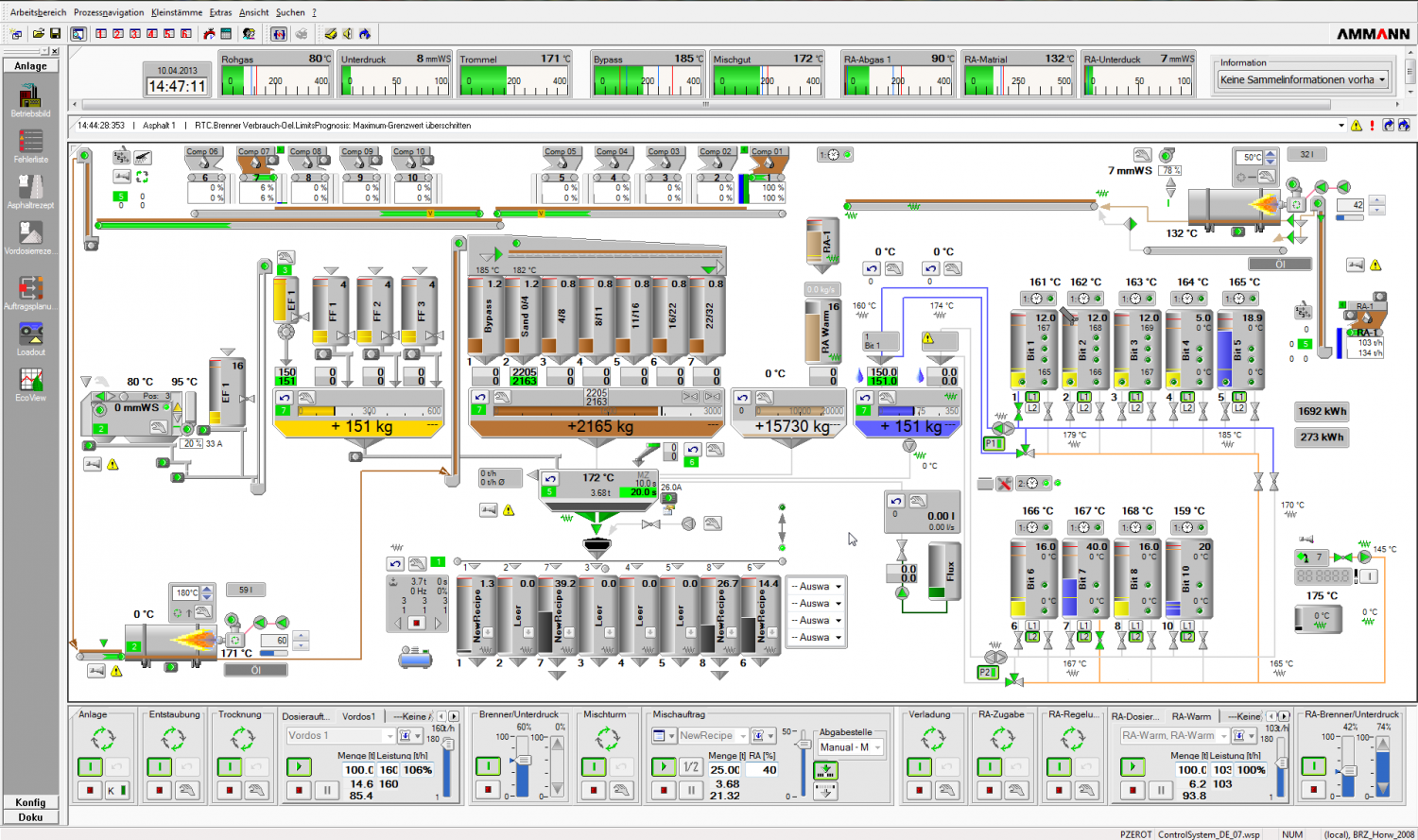Click the save diskette toolbar icon
The image size is (1418, 840).
coord(54,34)
